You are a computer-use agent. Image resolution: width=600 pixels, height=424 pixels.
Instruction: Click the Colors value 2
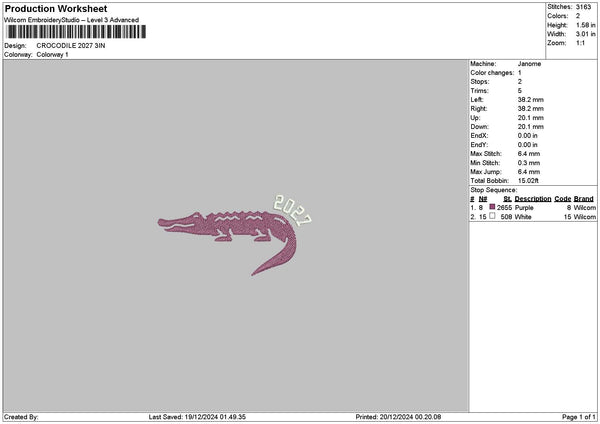pyautogui.click(x=578, y=16)
